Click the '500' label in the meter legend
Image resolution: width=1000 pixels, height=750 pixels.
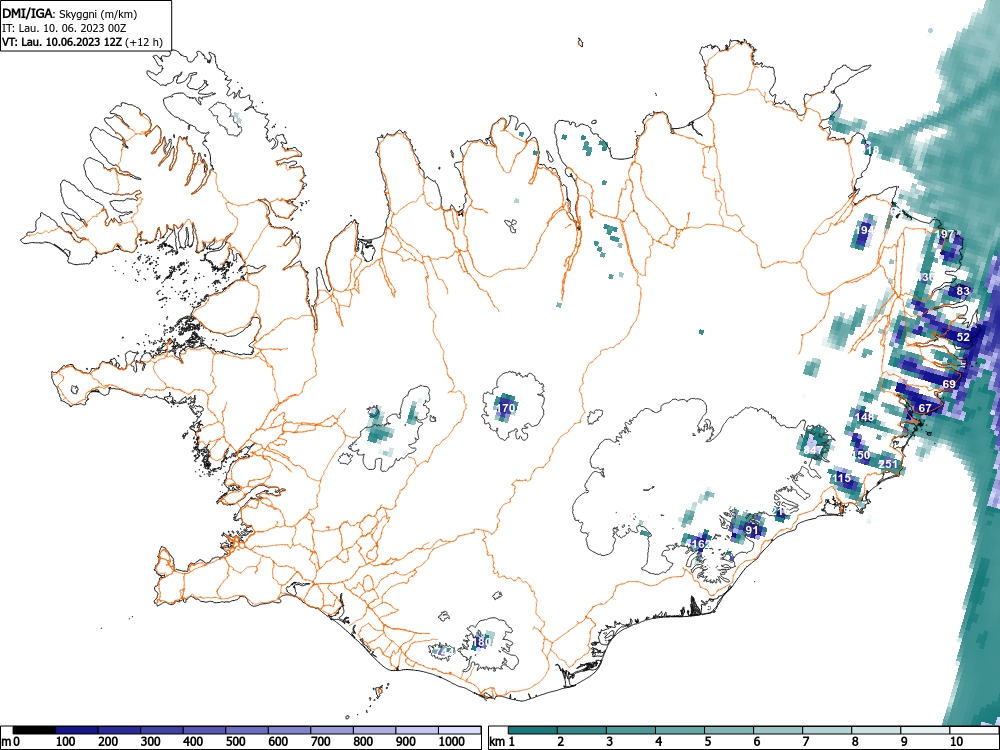click(235, 742)
